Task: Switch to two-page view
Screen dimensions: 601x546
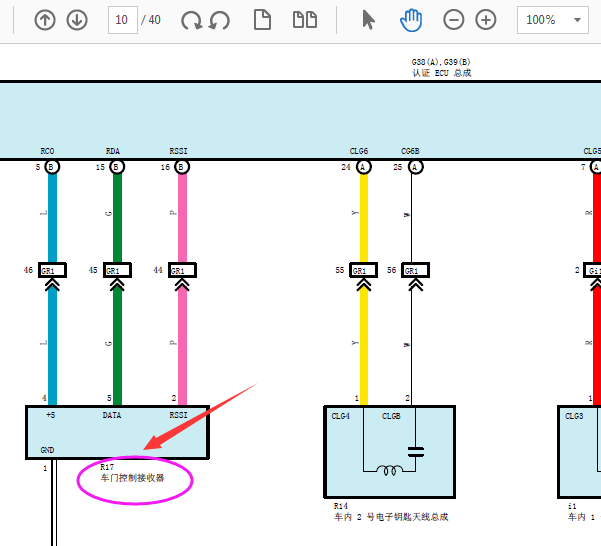Action: coord(304,20)
